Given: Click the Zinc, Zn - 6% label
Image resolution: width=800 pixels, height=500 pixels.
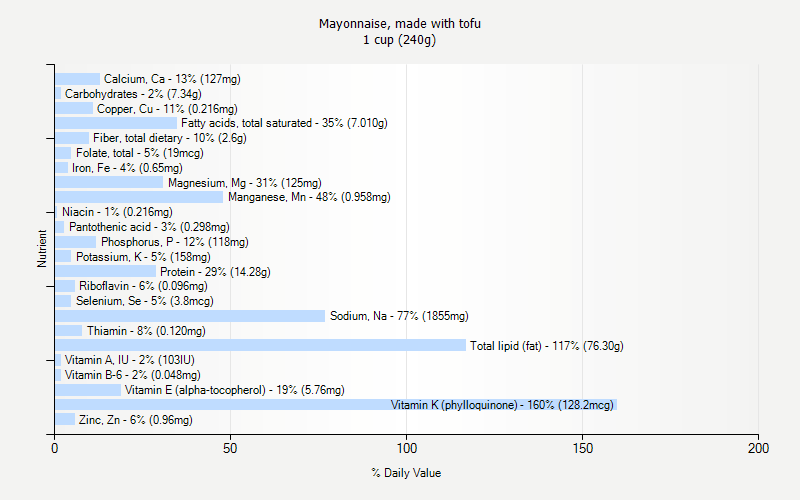Looking at the screenshot, I should (136, 420).
